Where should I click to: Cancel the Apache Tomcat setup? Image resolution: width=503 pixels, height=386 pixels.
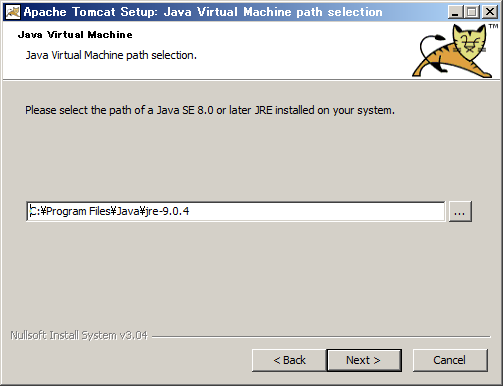(450, 360)
